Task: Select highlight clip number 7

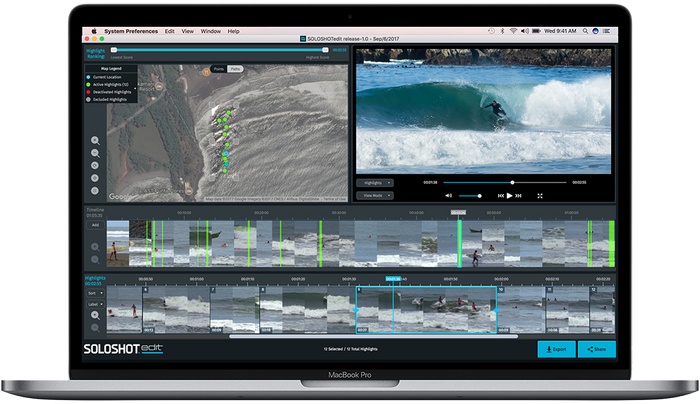Action: [x=234, y=310]
